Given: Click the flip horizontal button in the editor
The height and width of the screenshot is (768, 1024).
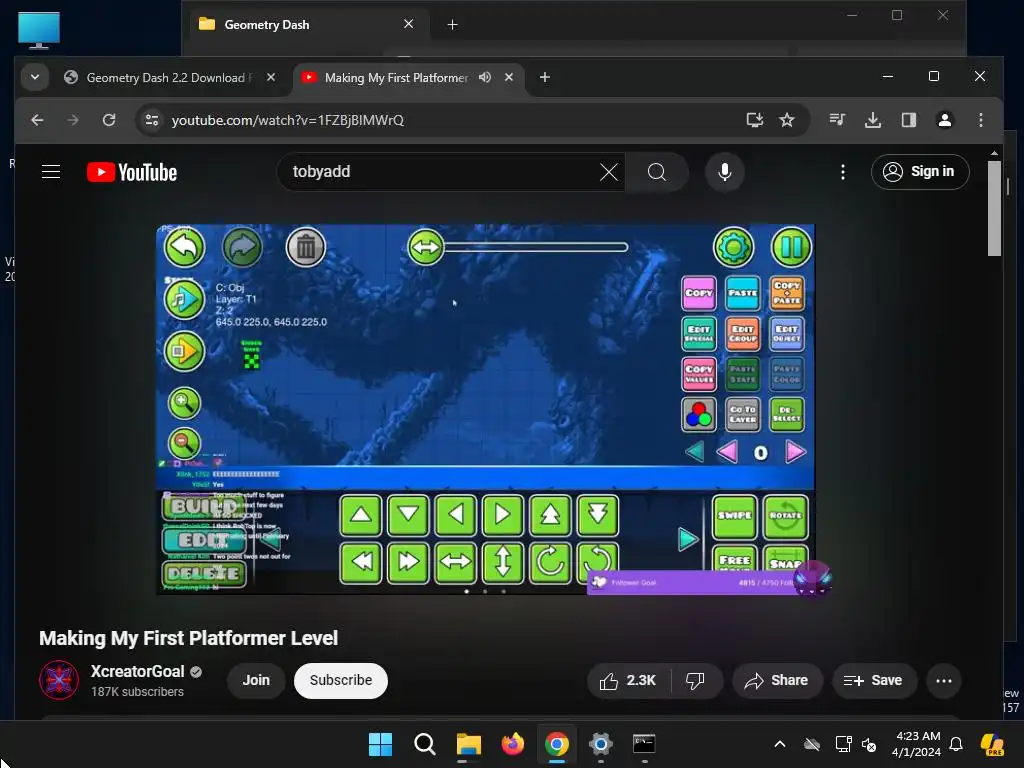Looking at the screenshot, I should 455,561.
